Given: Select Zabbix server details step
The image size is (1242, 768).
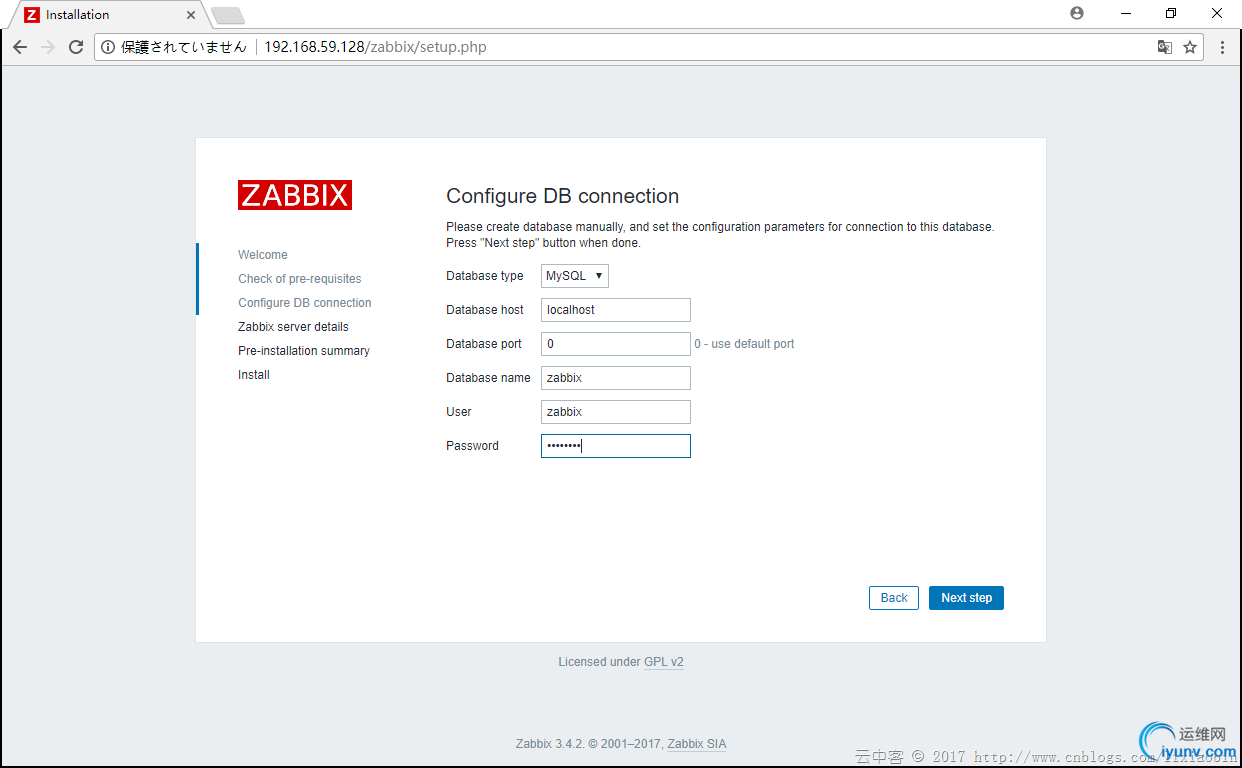Looking at the screenshot, I should [293, 327].
